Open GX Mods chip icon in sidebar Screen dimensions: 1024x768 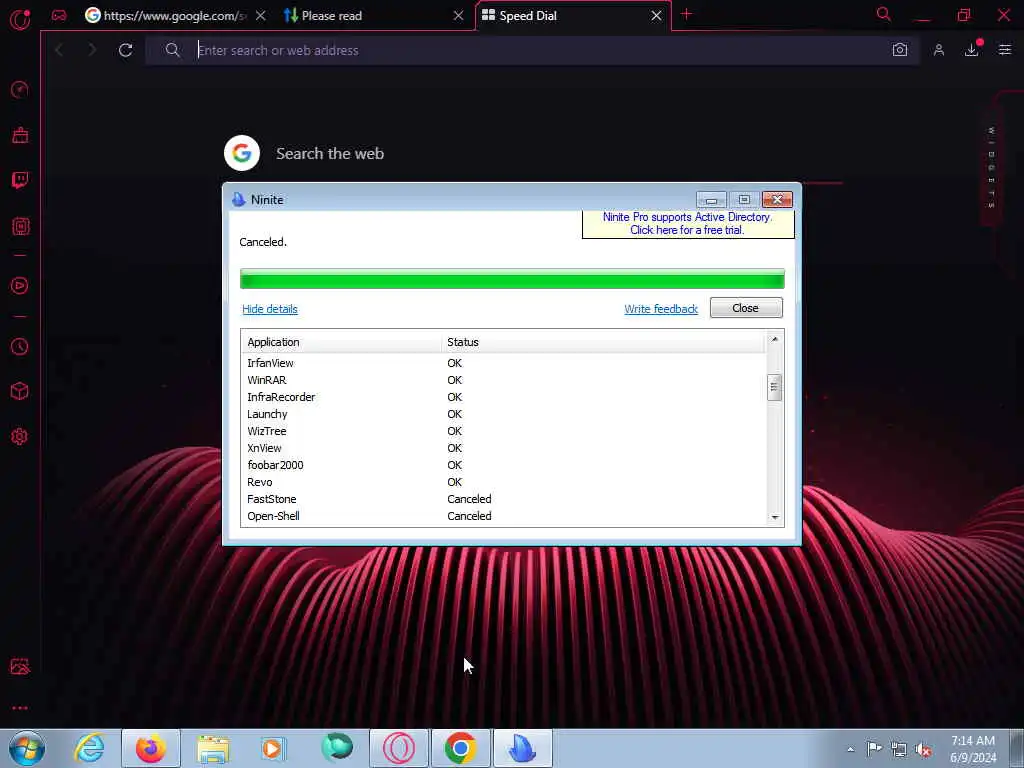click(20, 227)
